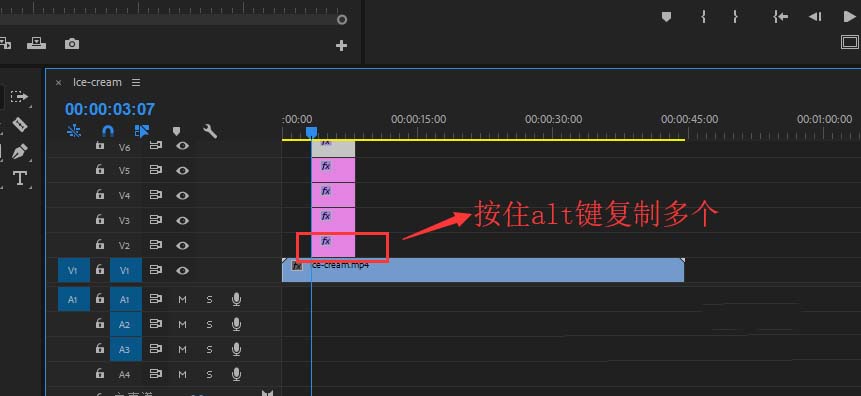Mute track A3
This screenshot has width=861, height=396.
(x=182, y=349)
